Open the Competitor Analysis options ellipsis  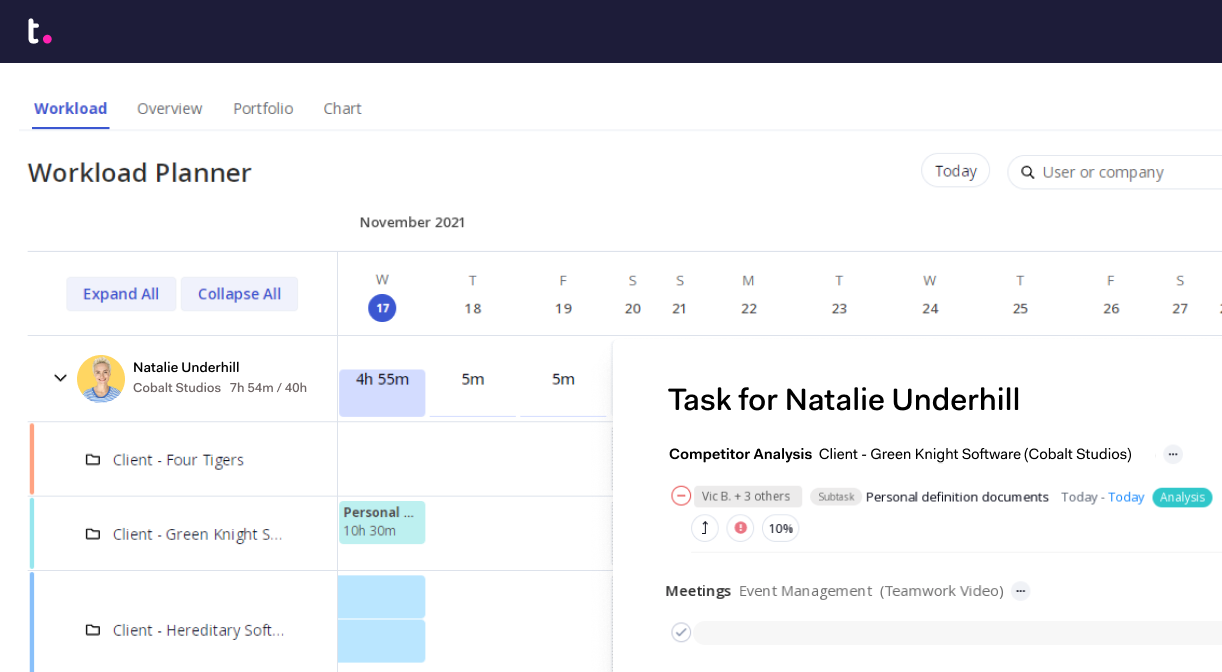1172,454
